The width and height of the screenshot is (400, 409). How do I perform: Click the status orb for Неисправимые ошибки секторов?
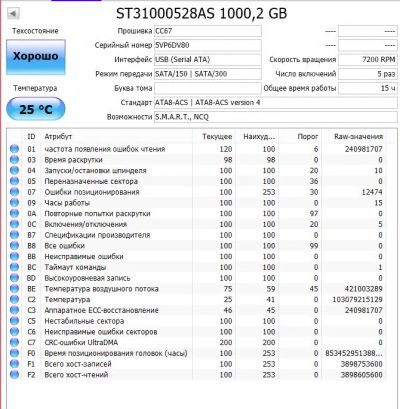click(14, 332)
